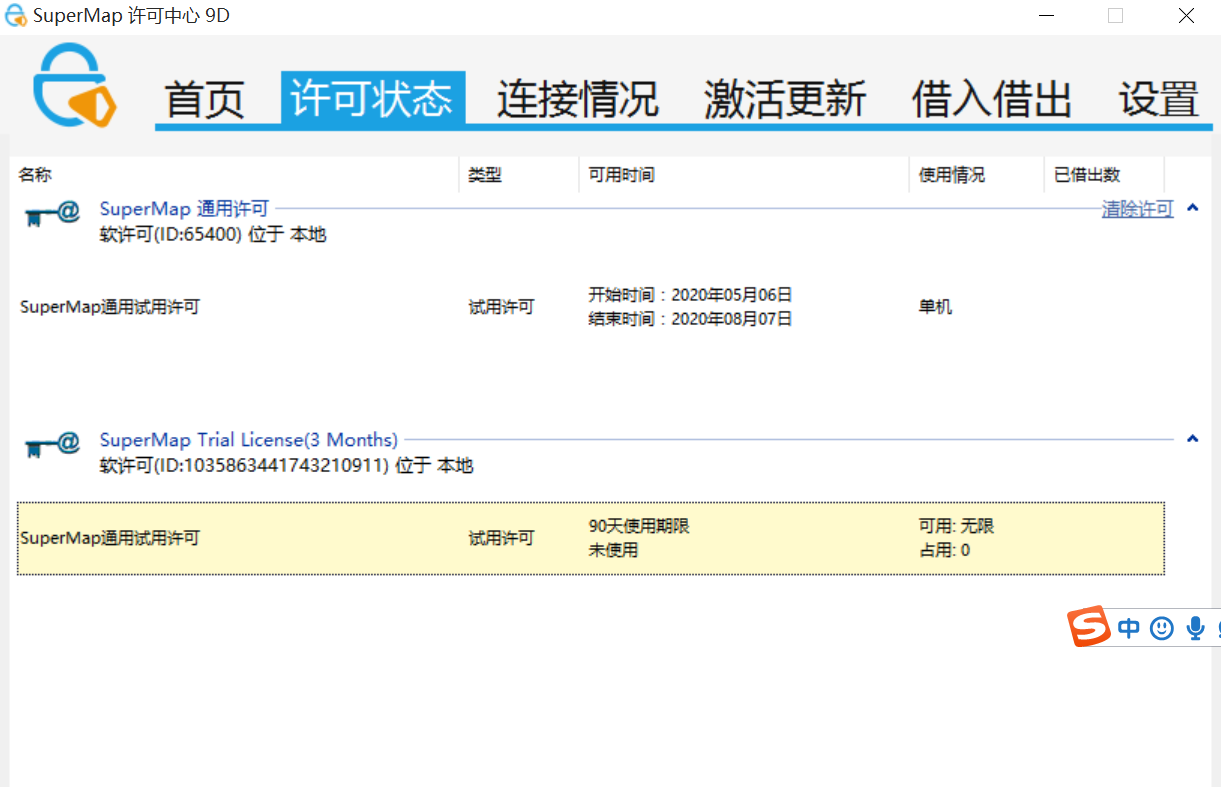
Task: Switch to the 设置 tab
Action: (x=1159, y=99)
